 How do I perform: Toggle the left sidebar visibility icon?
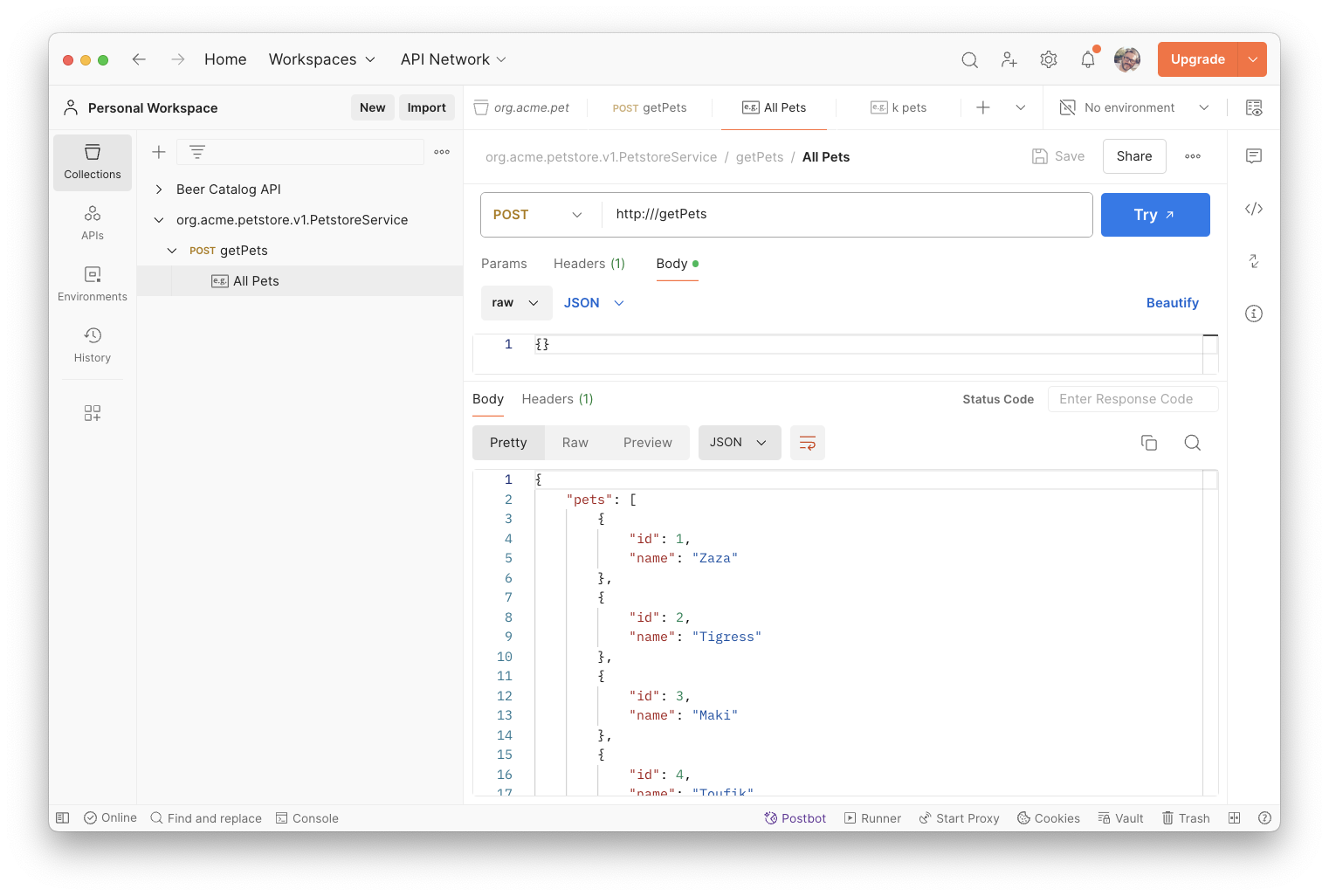click(63, 818)
